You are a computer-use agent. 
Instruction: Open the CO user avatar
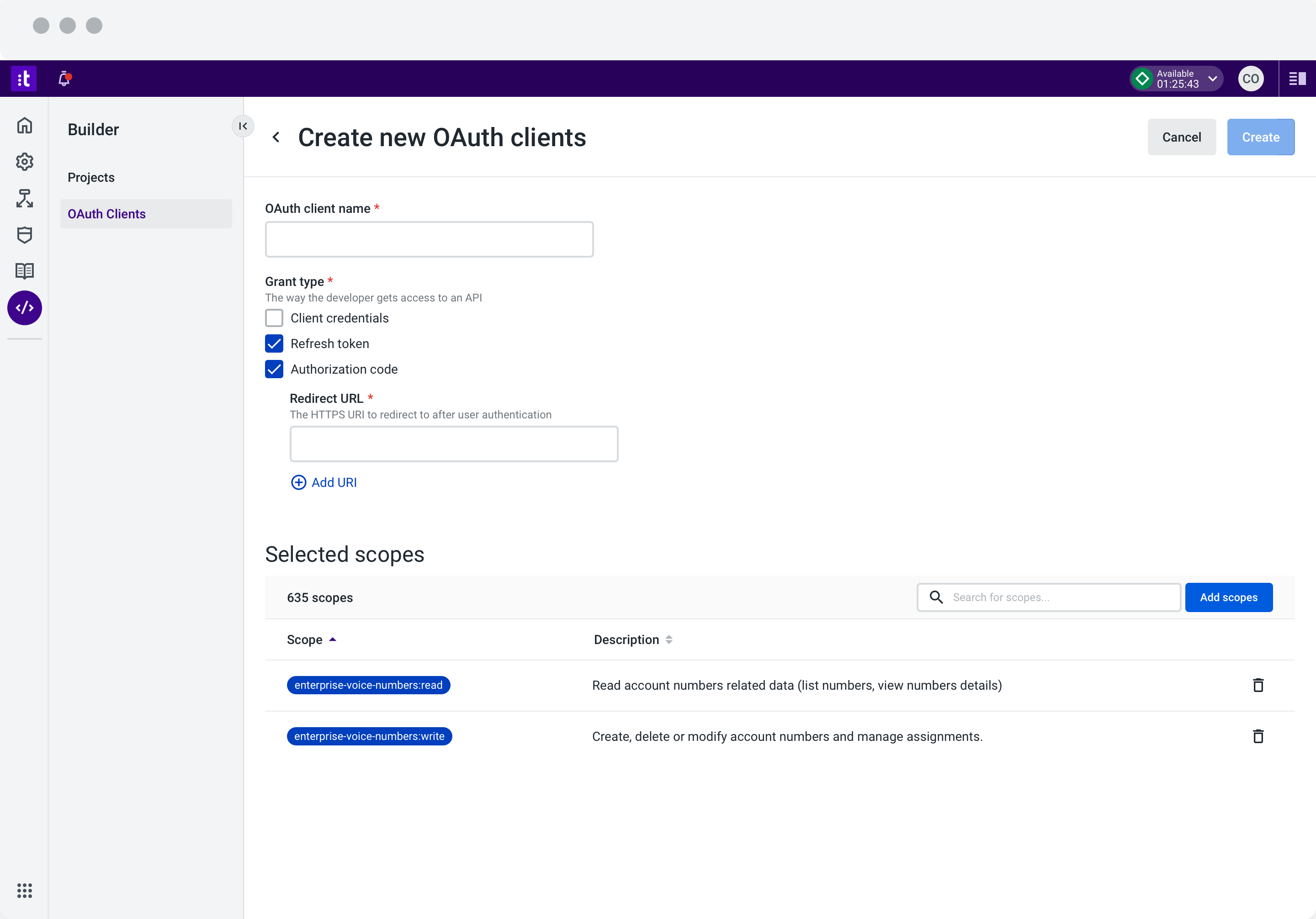(1251, 79)
